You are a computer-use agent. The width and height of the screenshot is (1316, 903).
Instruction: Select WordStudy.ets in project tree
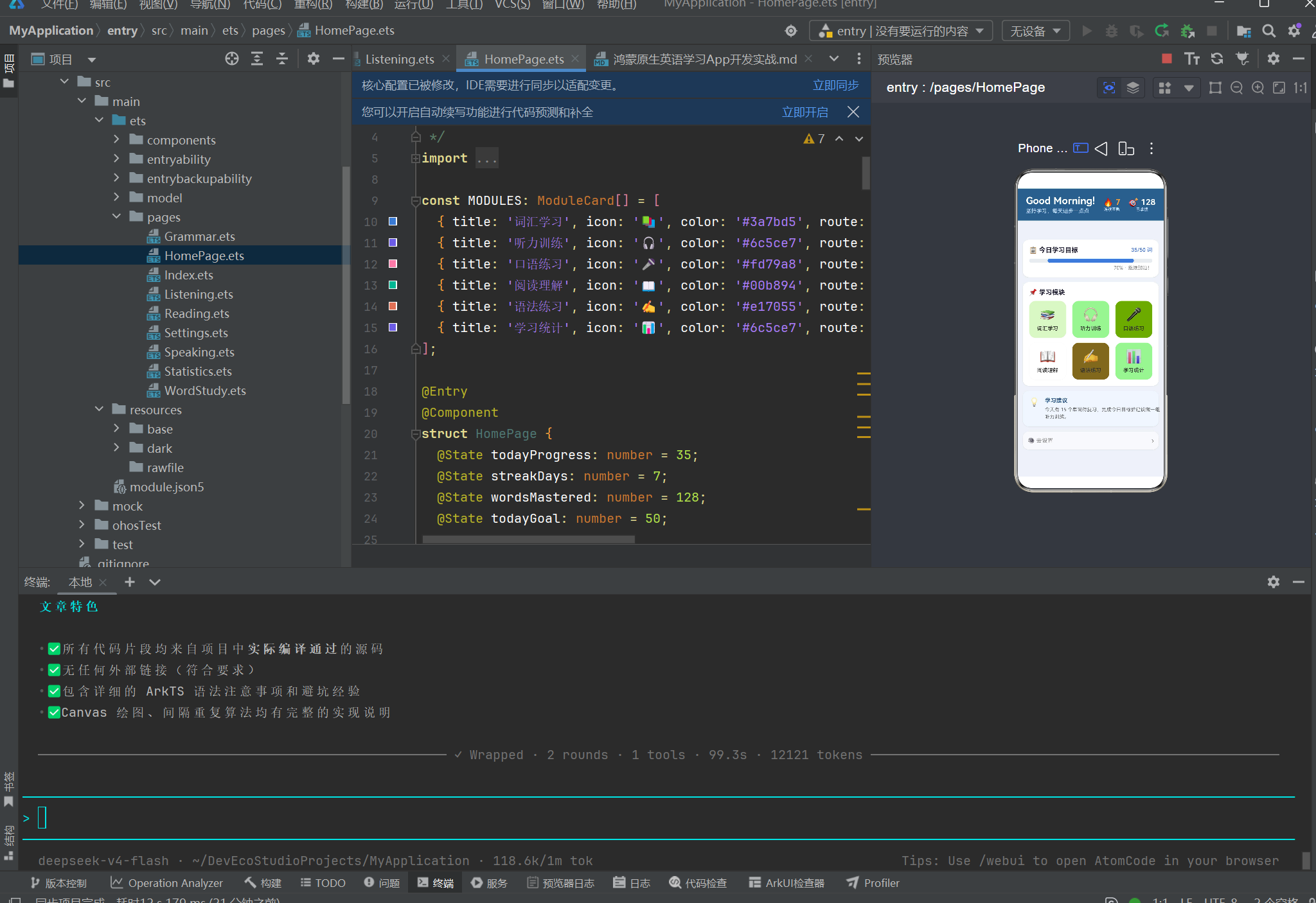coord(204,390)
